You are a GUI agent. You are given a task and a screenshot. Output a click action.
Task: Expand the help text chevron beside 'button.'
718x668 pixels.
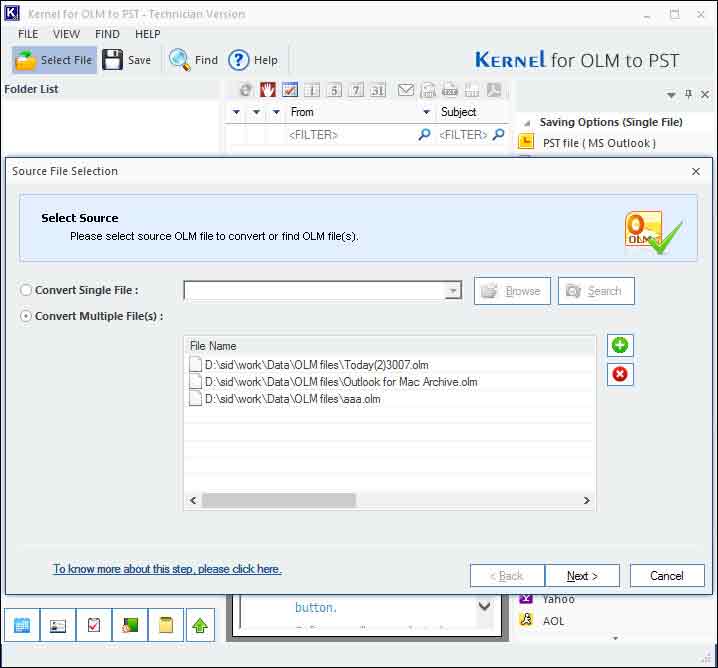pos(484,606)
